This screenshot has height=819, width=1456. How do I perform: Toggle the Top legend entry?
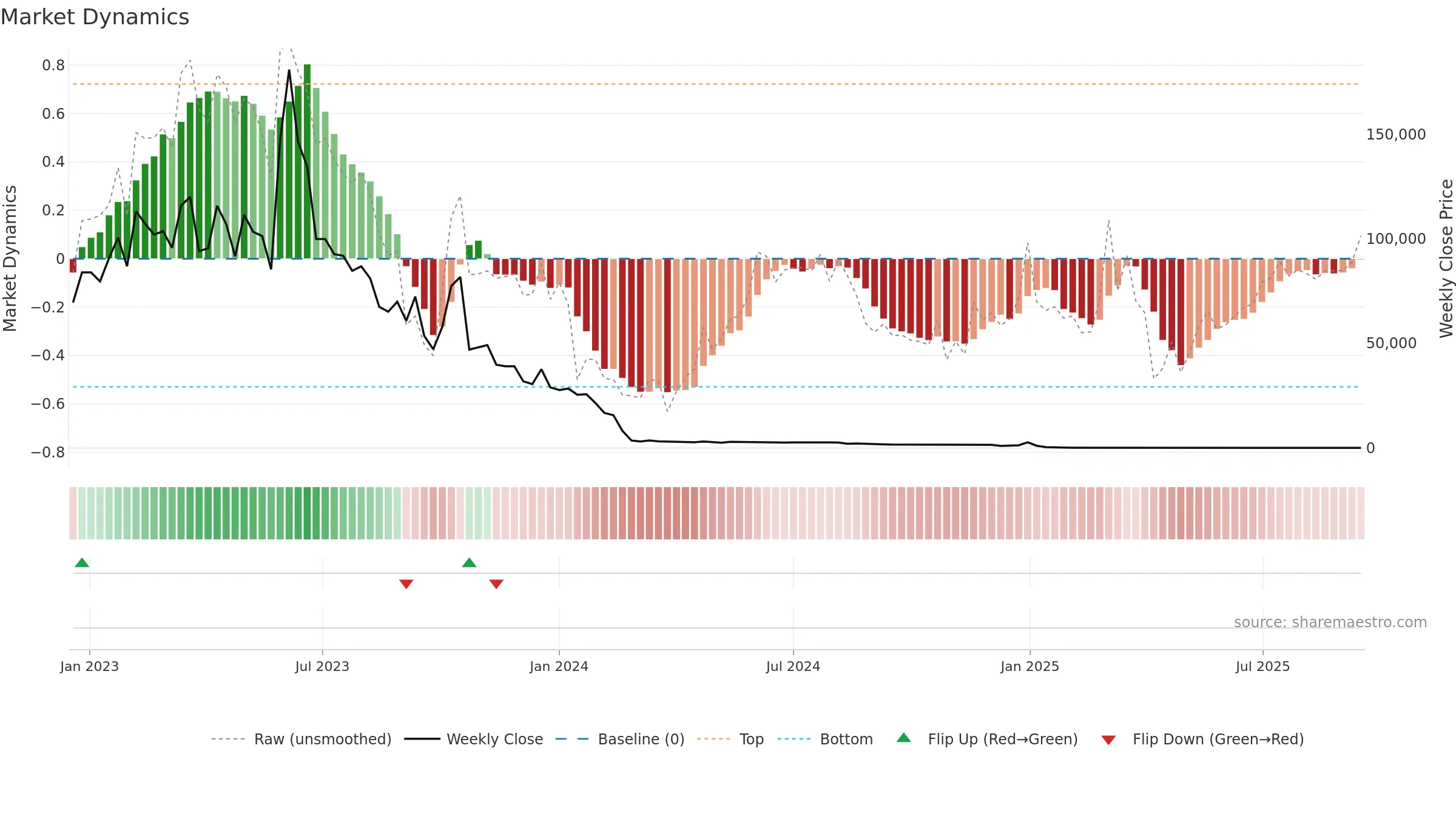pos(730,739)
